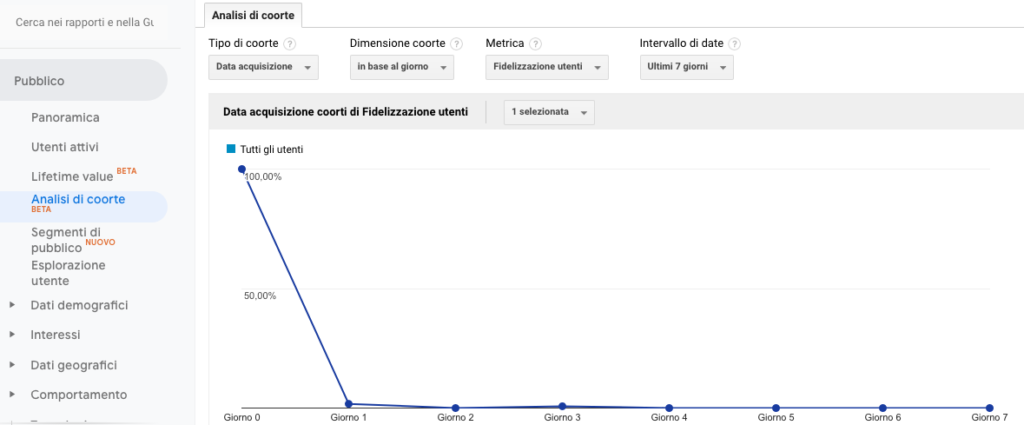The height and width of the screenshot is (425, 1024).
Task: Expand Dati geografici tree arrow
Action: (x=12, y=365)
